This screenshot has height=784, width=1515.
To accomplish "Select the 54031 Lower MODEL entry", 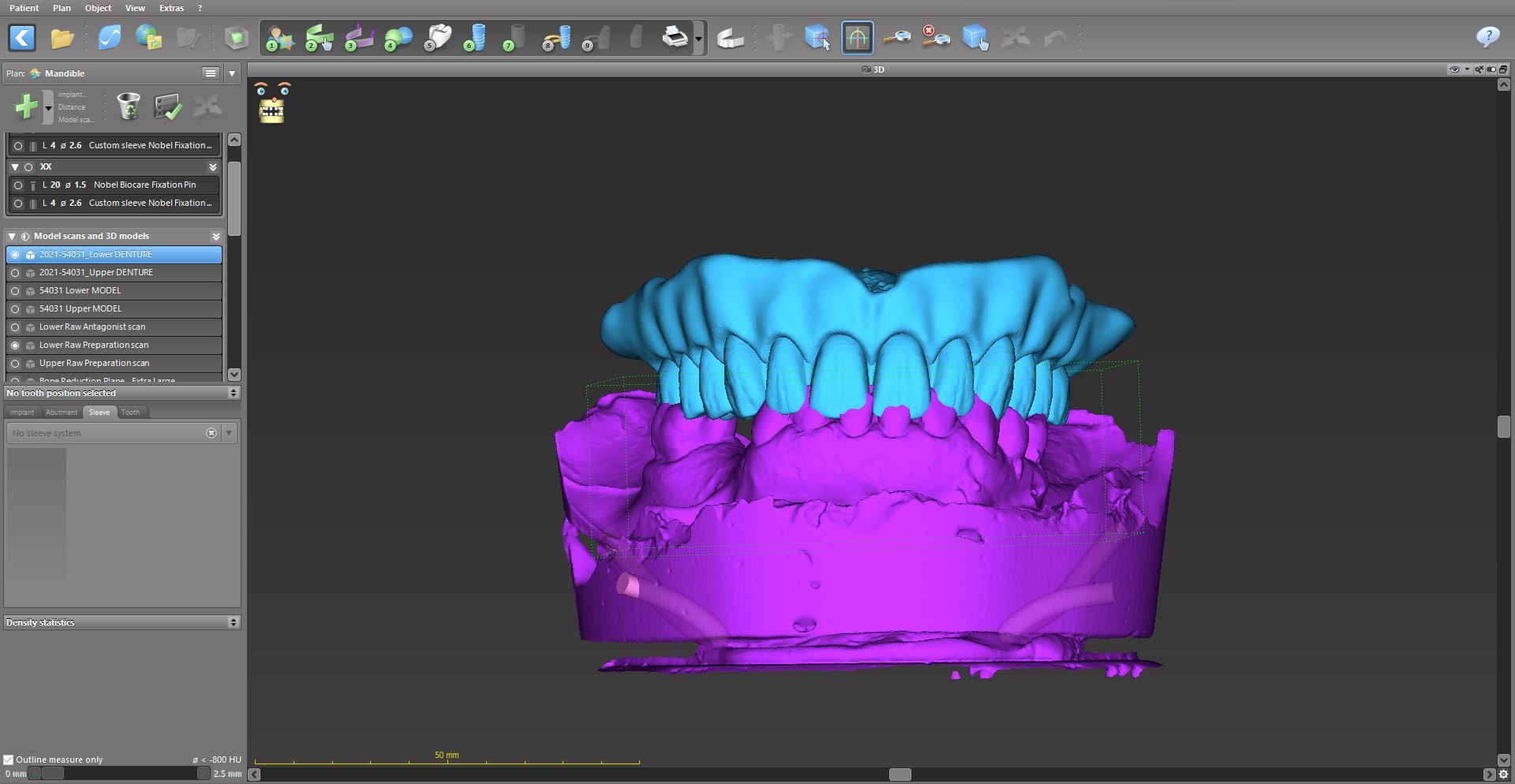I will [80, 290].
